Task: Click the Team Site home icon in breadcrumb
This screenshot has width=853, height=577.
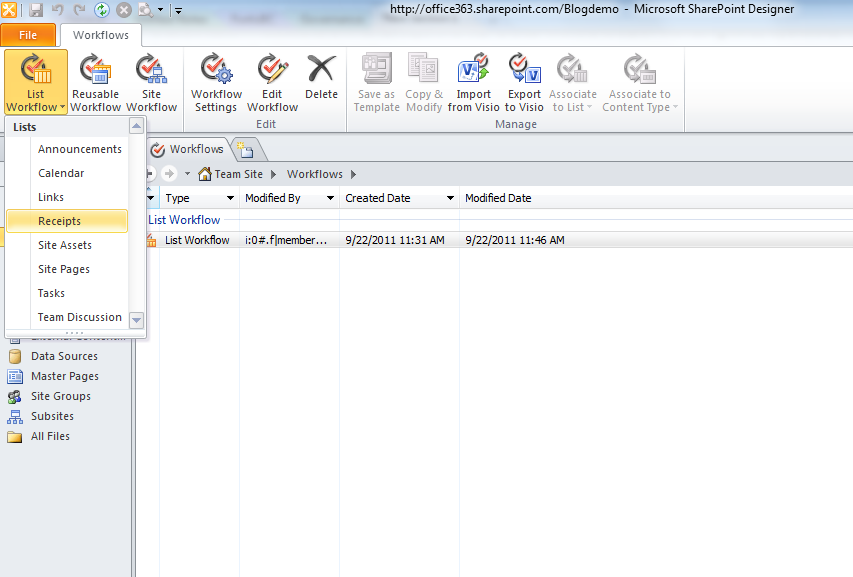Action: coord(205,174)
